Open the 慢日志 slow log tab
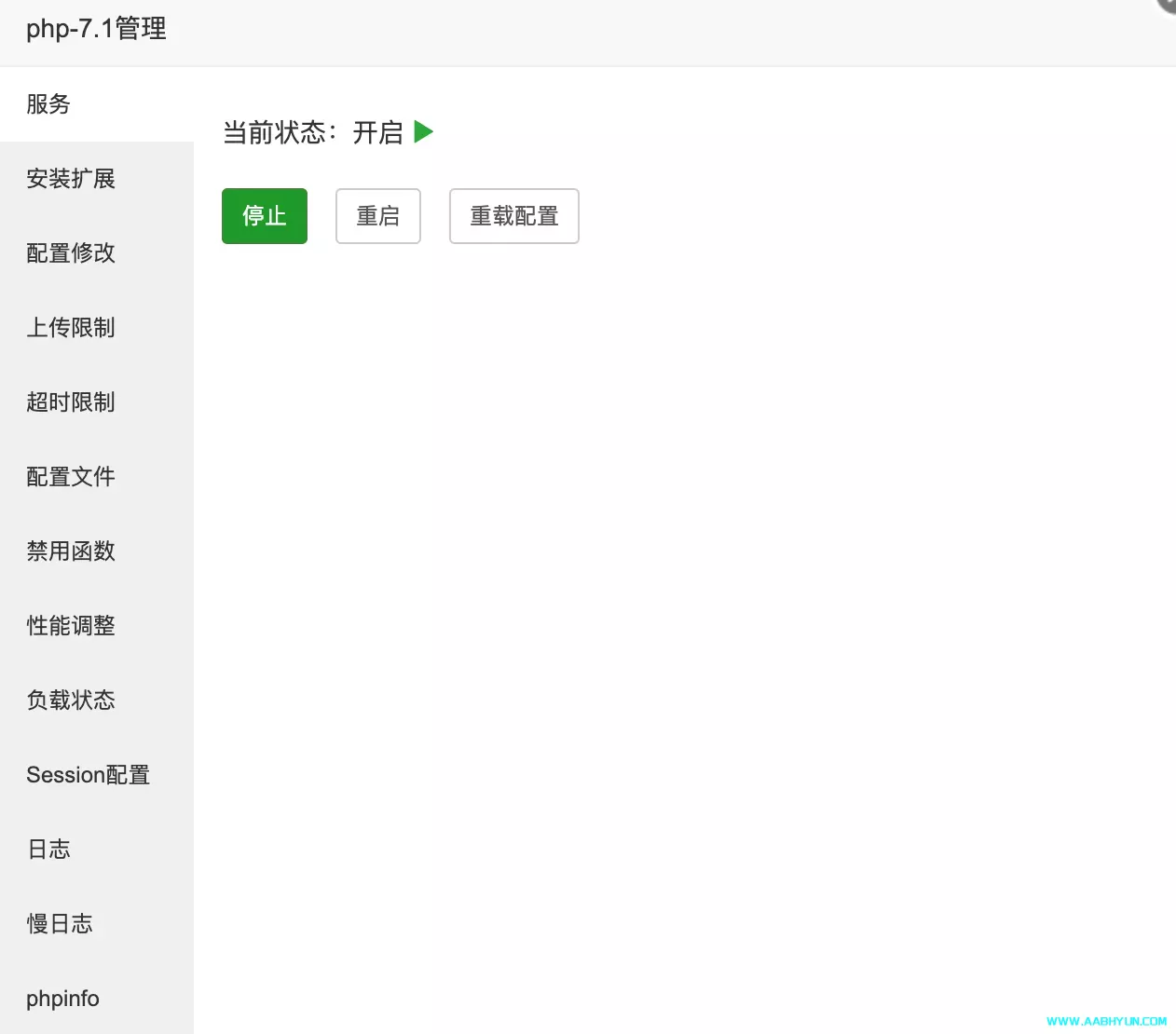This screenshot has height=1034, width=1176. [60, 924]
